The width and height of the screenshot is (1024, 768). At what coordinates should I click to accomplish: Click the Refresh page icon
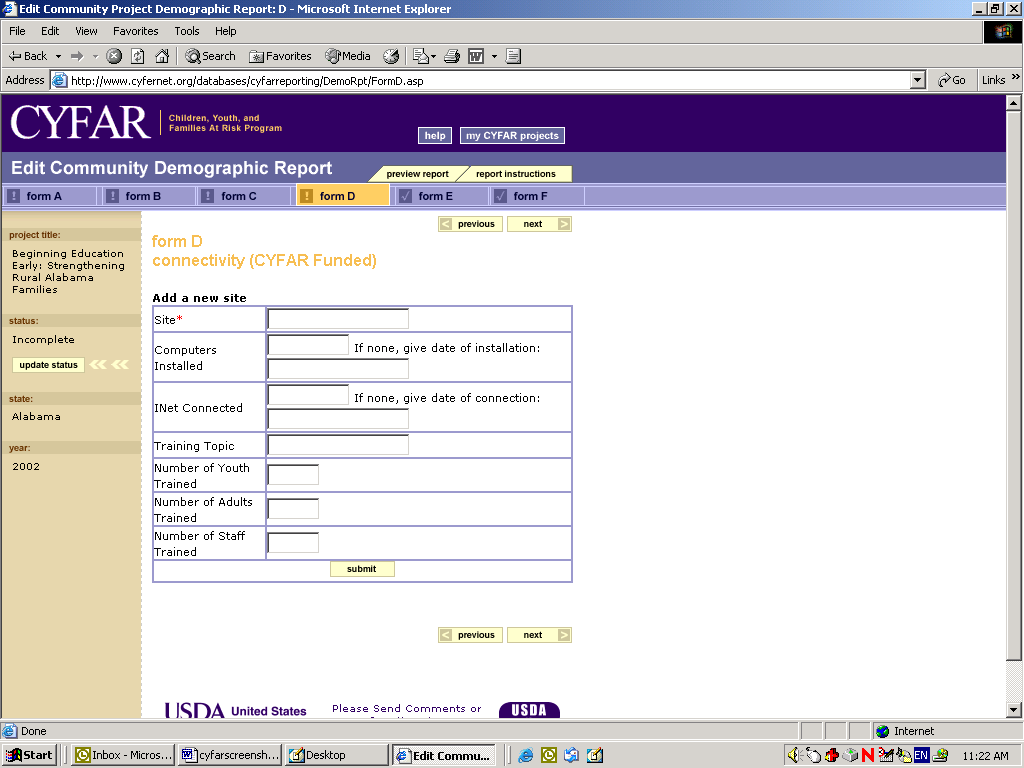tap(138, 56)
